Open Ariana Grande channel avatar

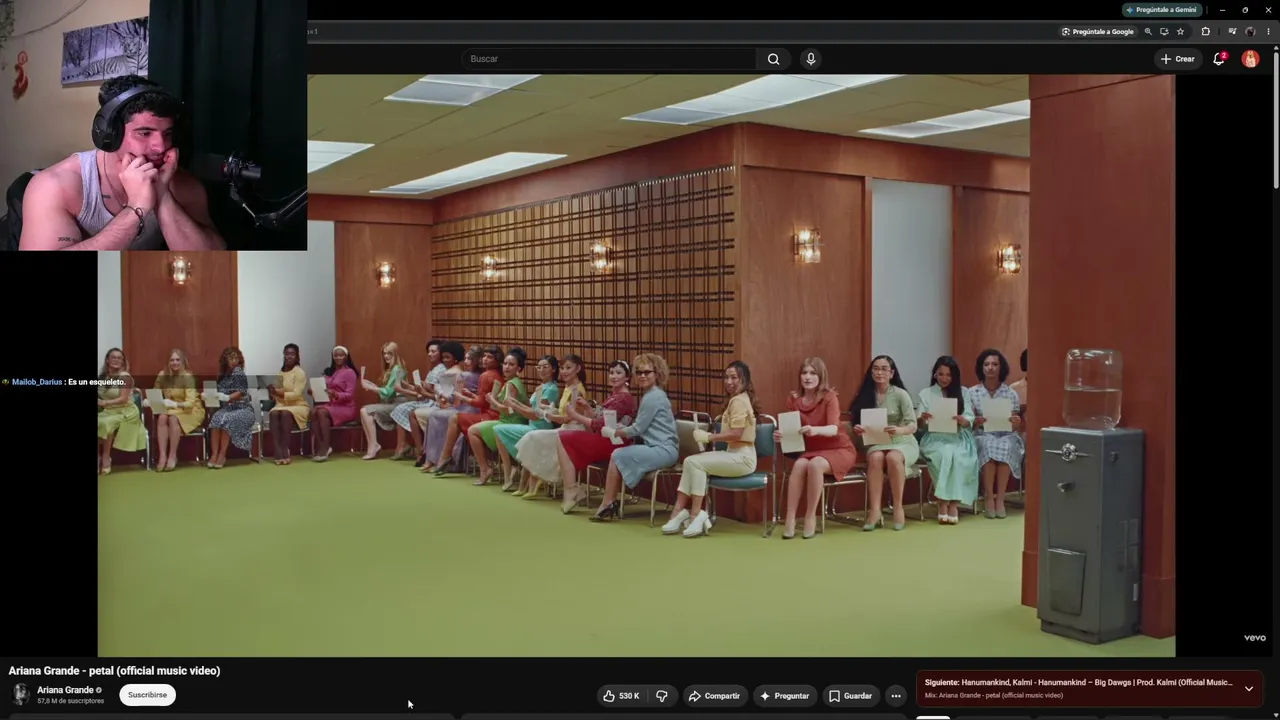pyautogui.click(x=20, y=695)
